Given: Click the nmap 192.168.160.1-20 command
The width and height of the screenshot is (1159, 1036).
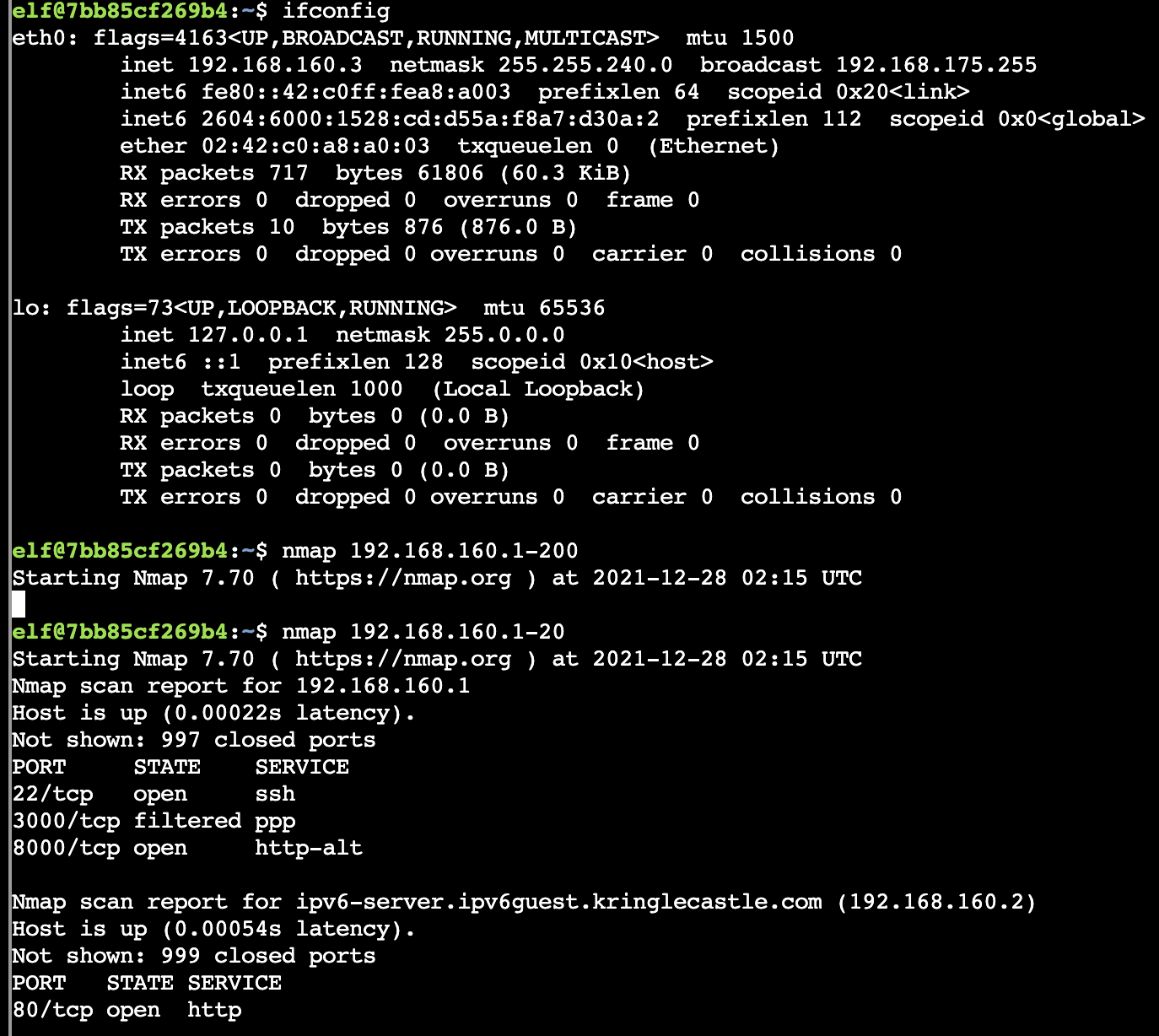Looking at the screenshot, I should 423,632.
